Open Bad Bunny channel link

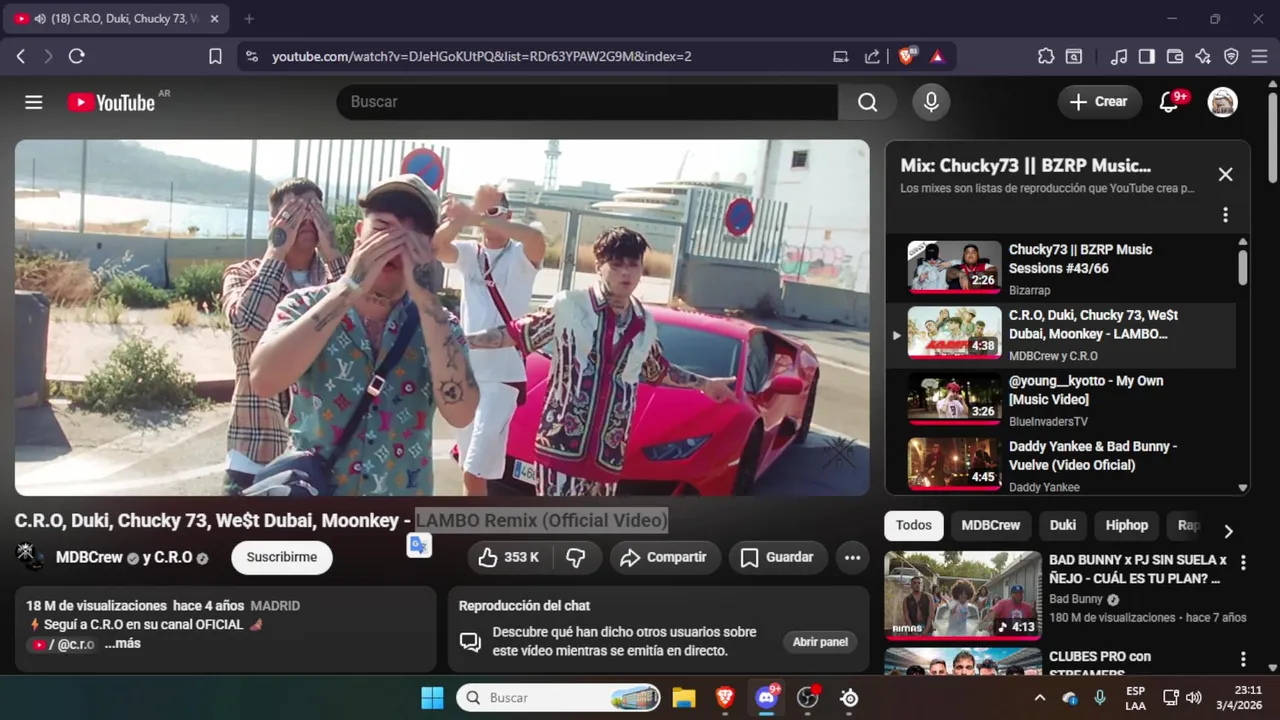click(x=1076, y=599)
